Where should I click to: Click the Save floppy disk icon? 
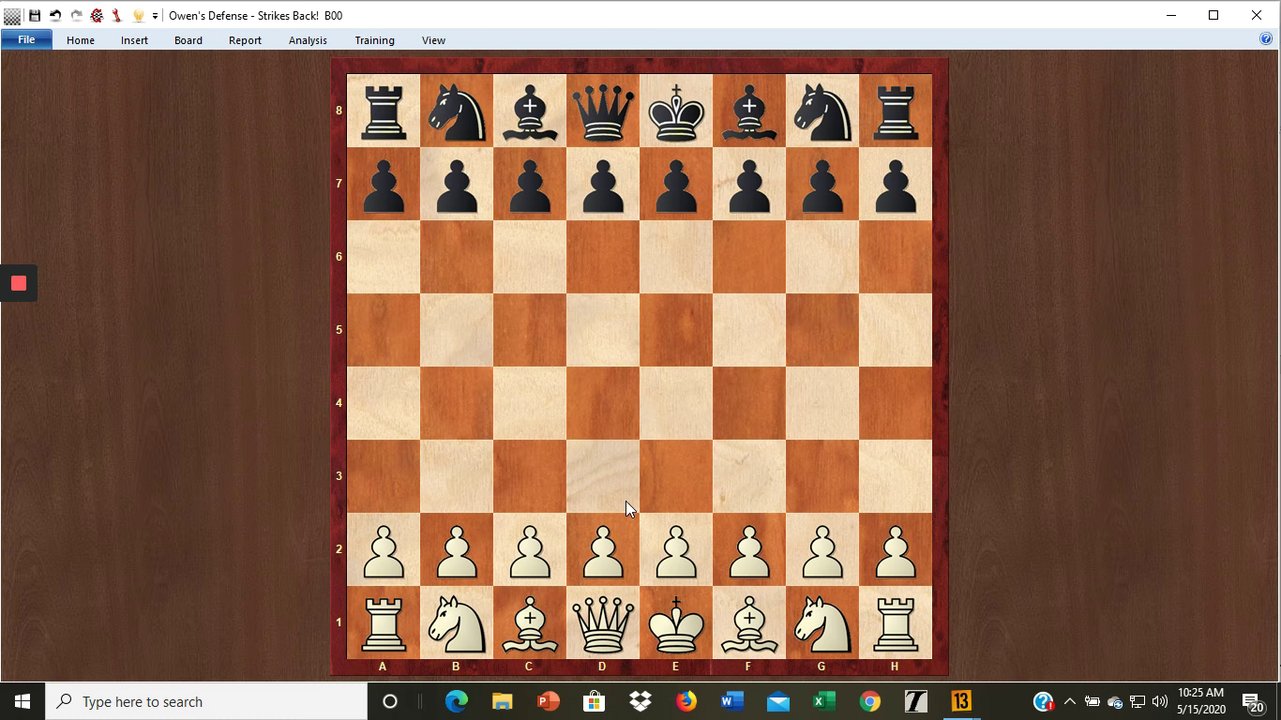[x=35, y=16]
